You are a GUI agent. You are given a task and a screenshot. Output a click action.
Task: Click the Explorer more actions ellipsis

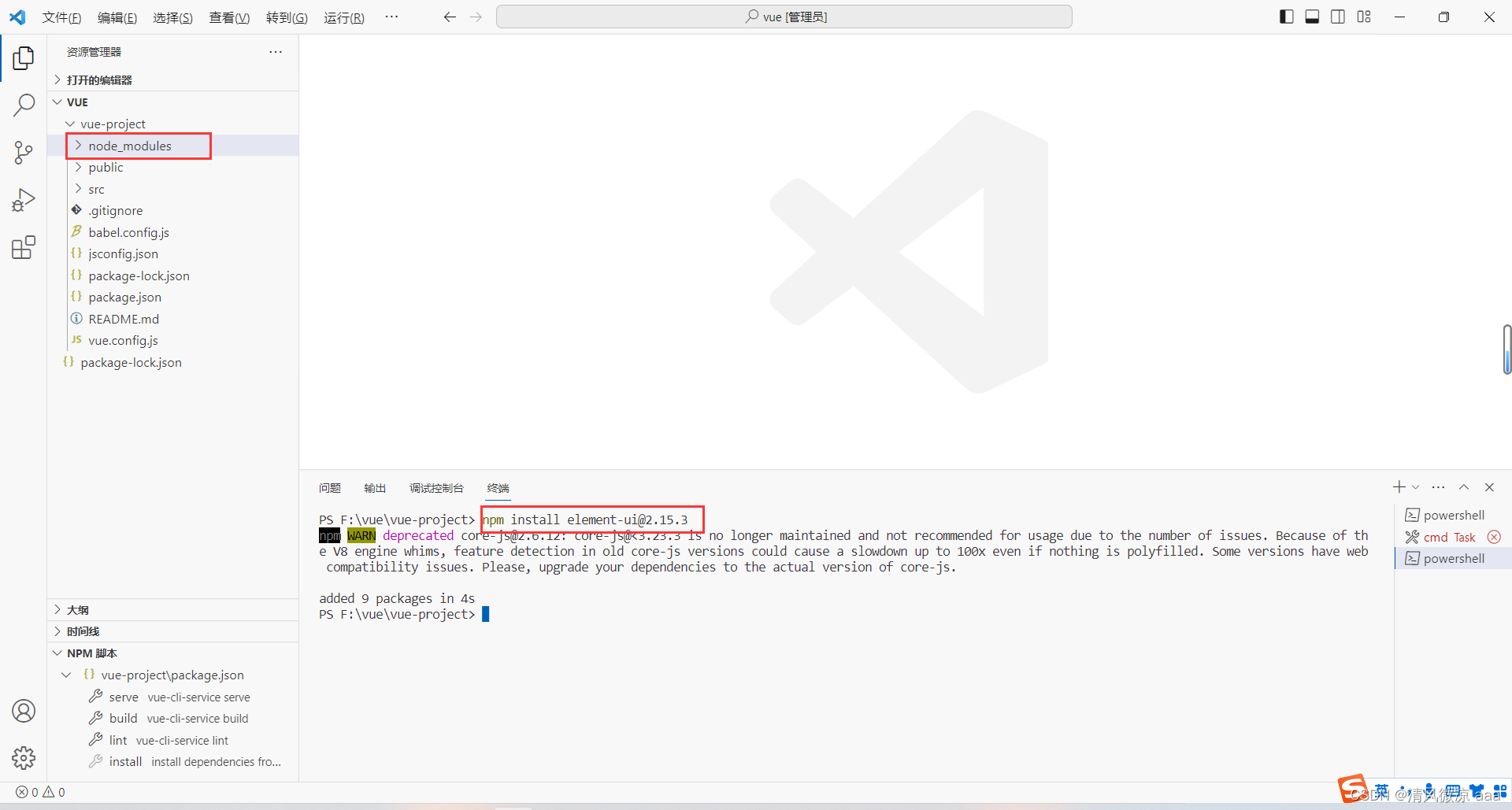point(276,52)
